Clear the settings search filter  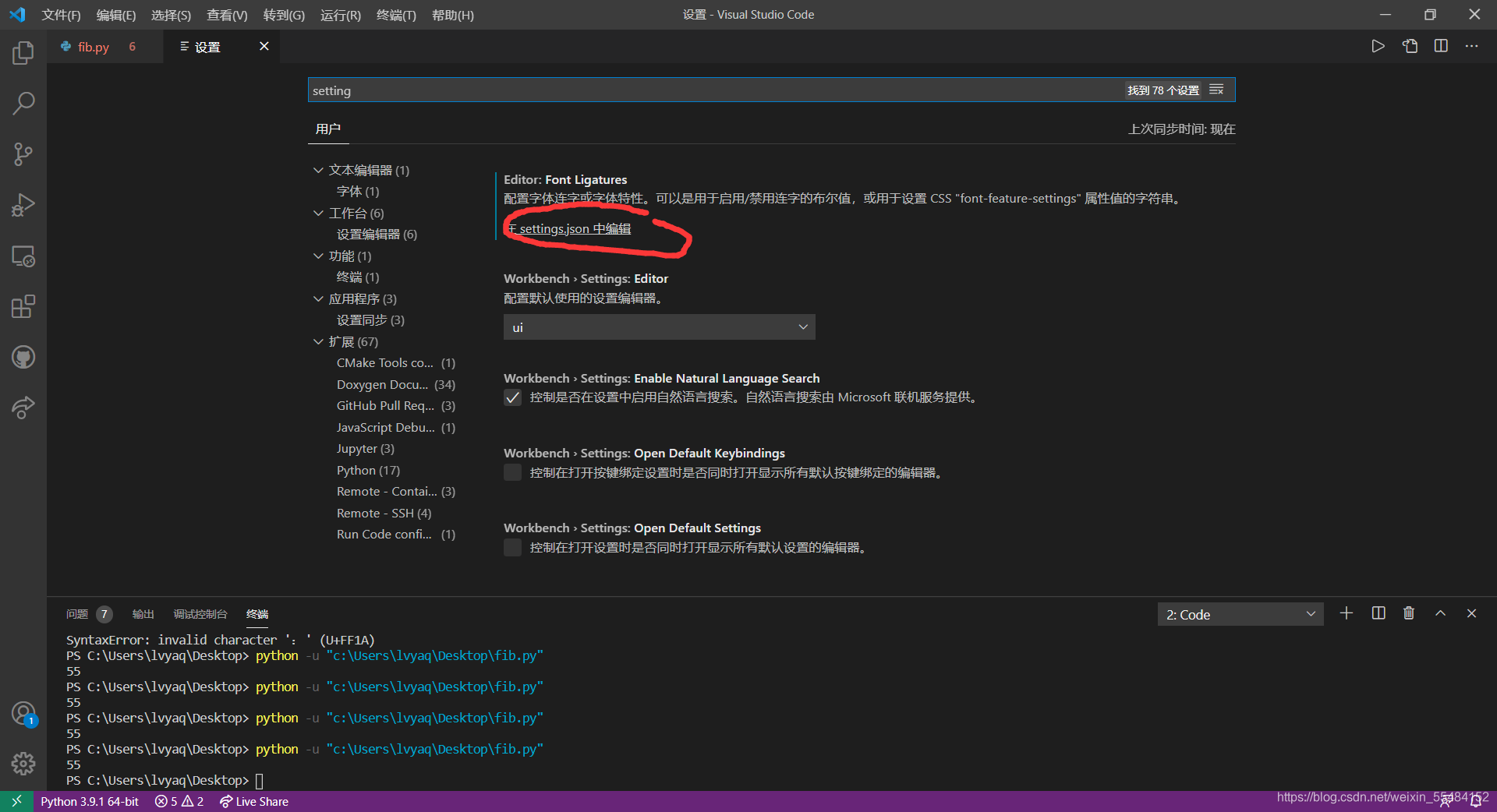coord(1216,90)
